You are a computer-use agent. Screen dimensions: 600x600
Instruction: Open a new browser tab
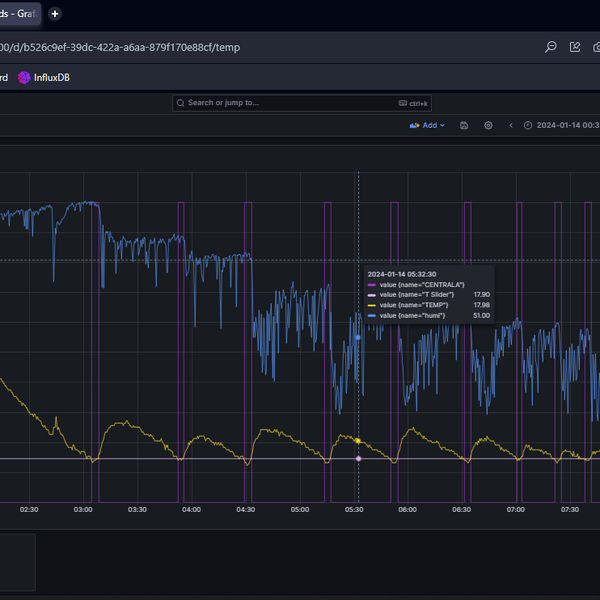click(x=55, y=14)
